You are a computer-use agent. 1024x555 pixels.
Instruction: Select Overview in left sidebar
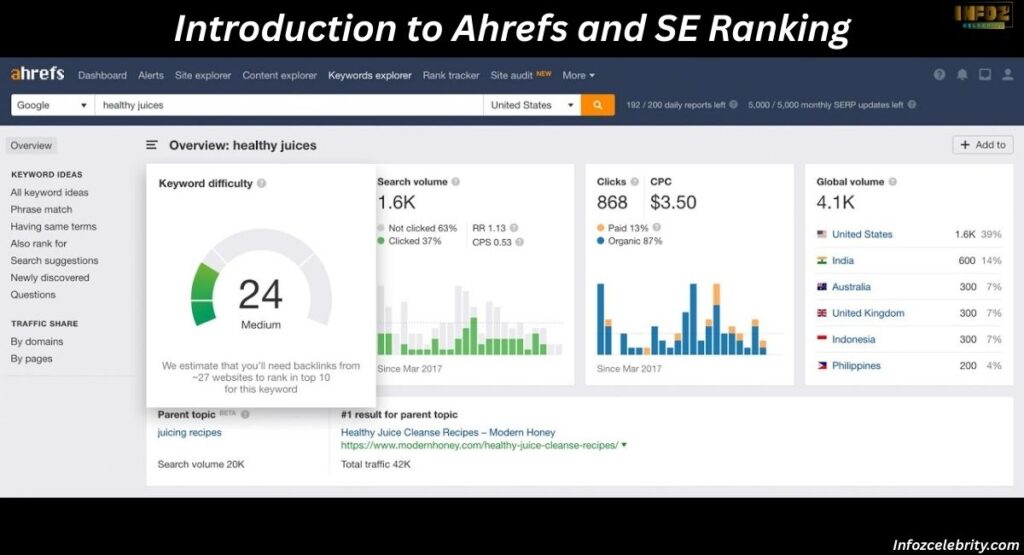[31, 146]
